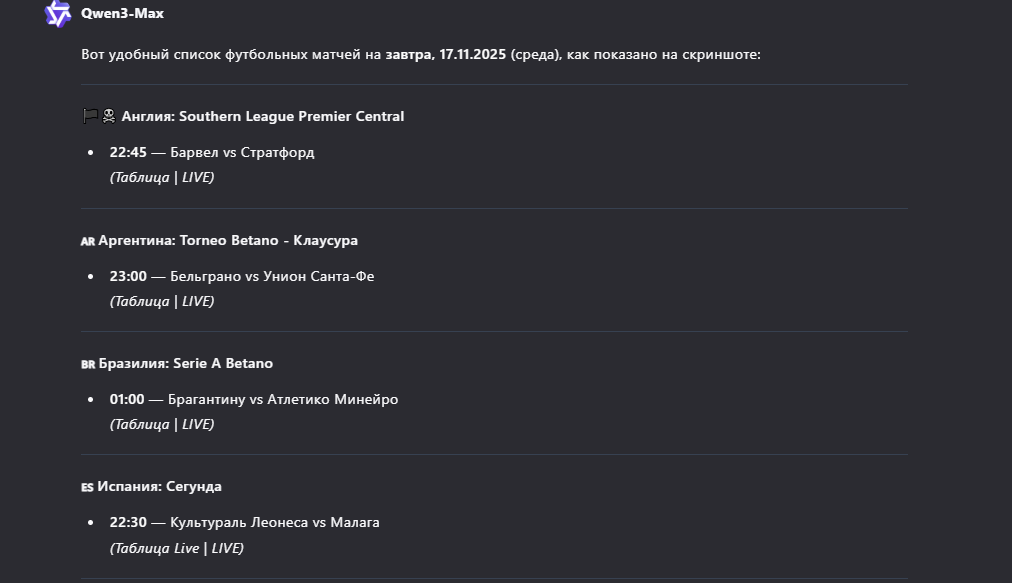
Task: Click the Qwen3-Max avatar logo
Action: [x=59, y=14]
